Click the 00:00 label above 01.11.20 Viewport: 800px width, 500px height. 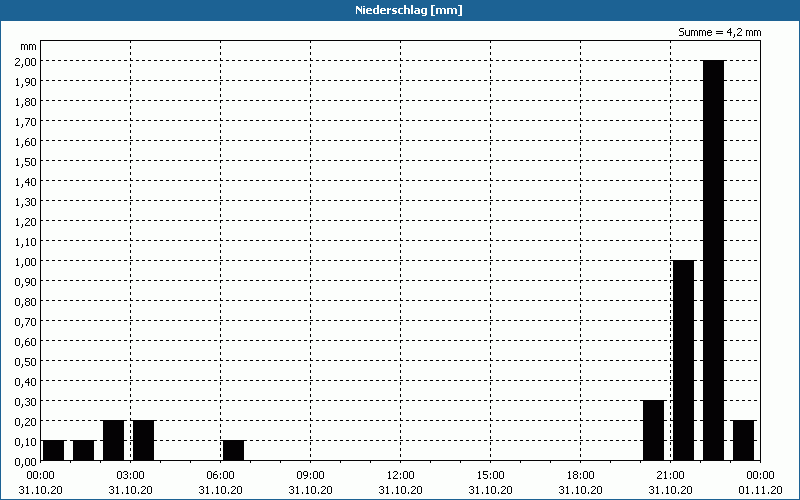(x=760, y=475)
